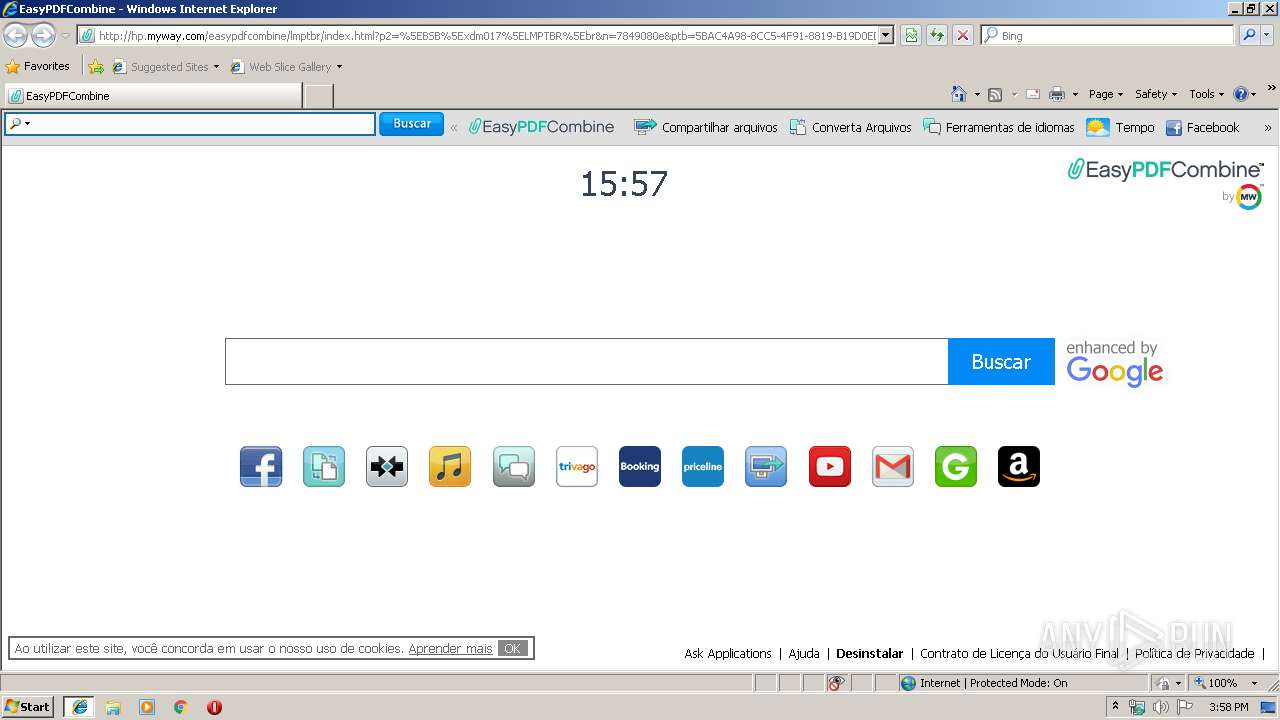Click the Back navigation button
Screen dimensions: 1280x720
15,35
